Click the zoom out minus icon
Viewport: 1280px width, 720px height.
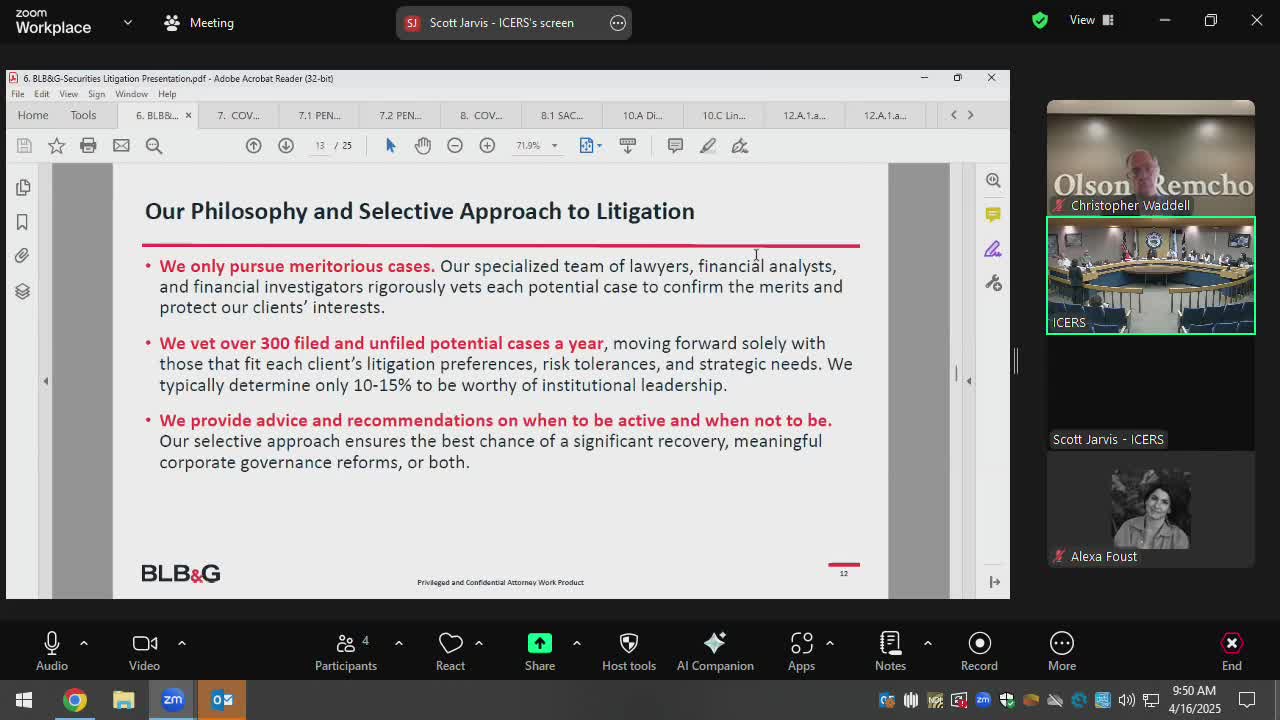(455, 146)
